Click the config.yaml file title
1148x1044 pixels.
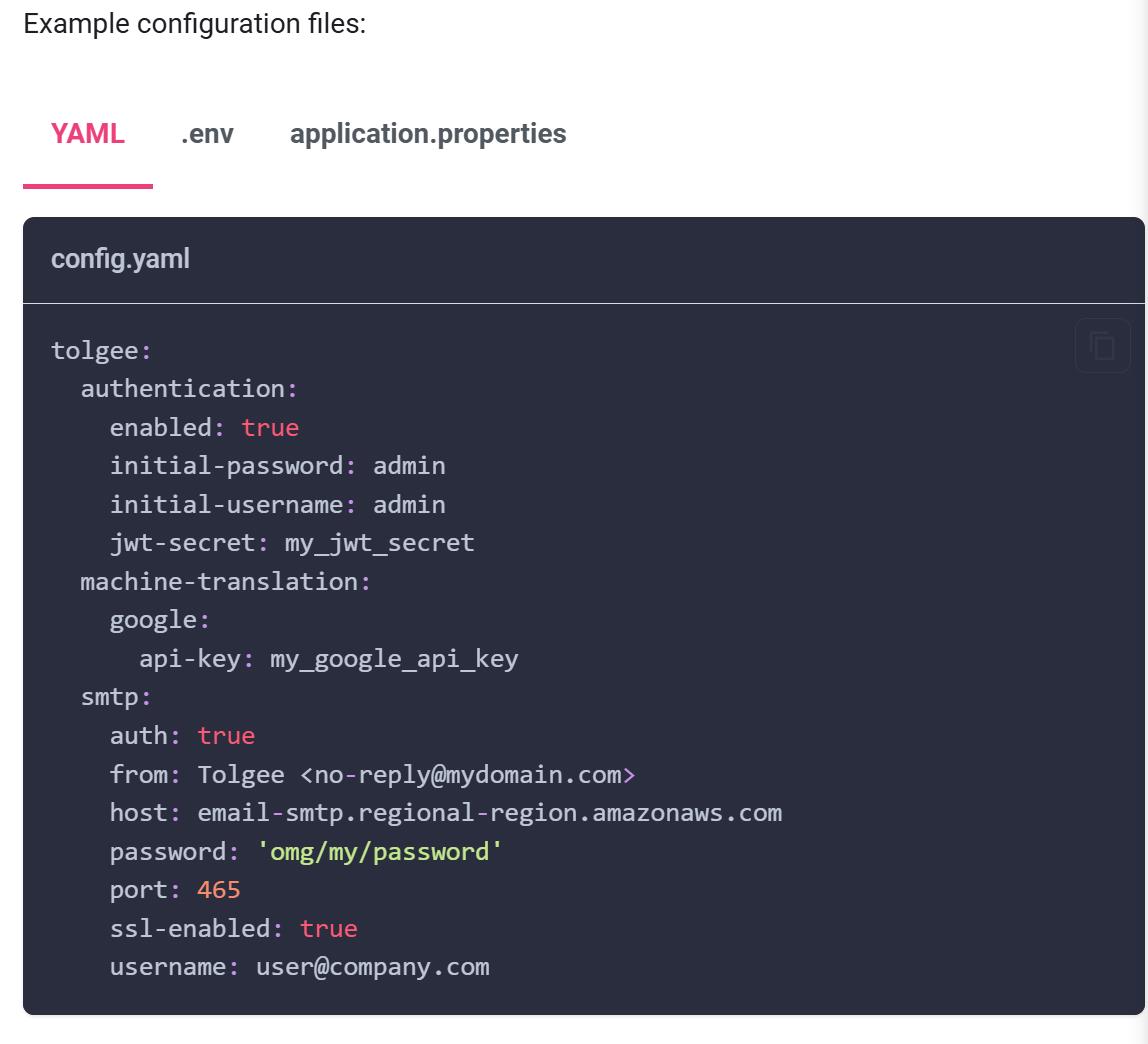(x=121, y=258)
